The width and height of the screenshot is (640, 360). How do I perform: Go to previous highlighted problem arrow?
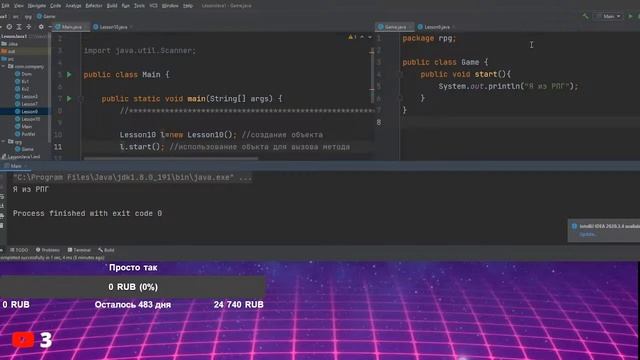[x=362, y=37]
